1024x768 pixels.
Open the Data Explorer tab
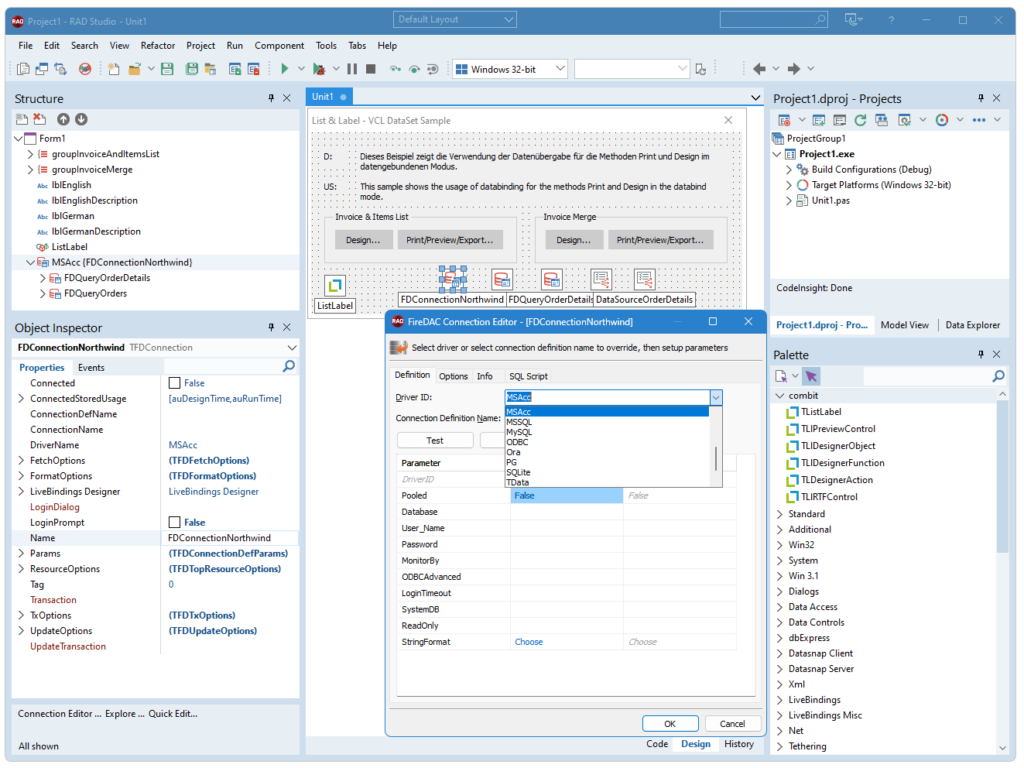972,325
